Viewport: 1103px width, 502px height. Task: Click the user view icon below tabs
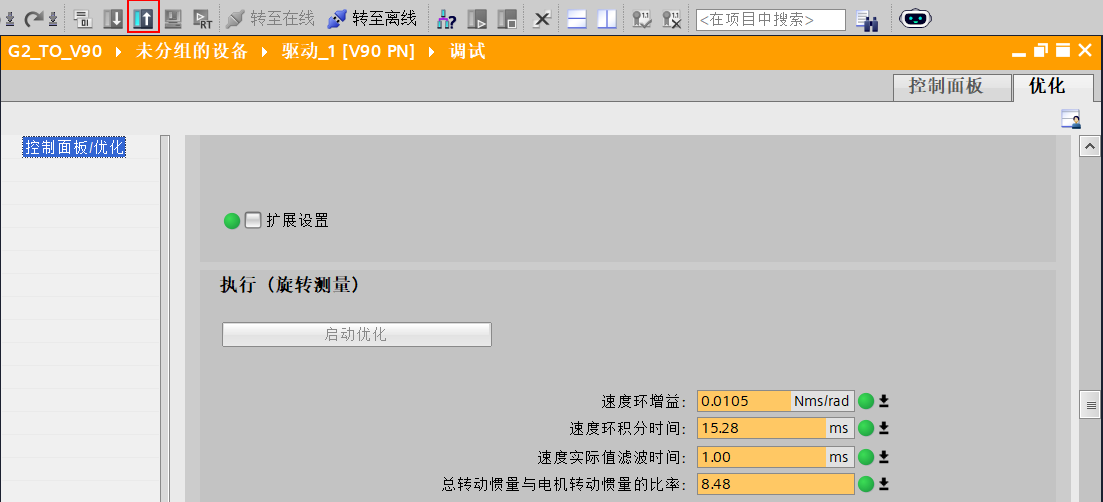1071,120
